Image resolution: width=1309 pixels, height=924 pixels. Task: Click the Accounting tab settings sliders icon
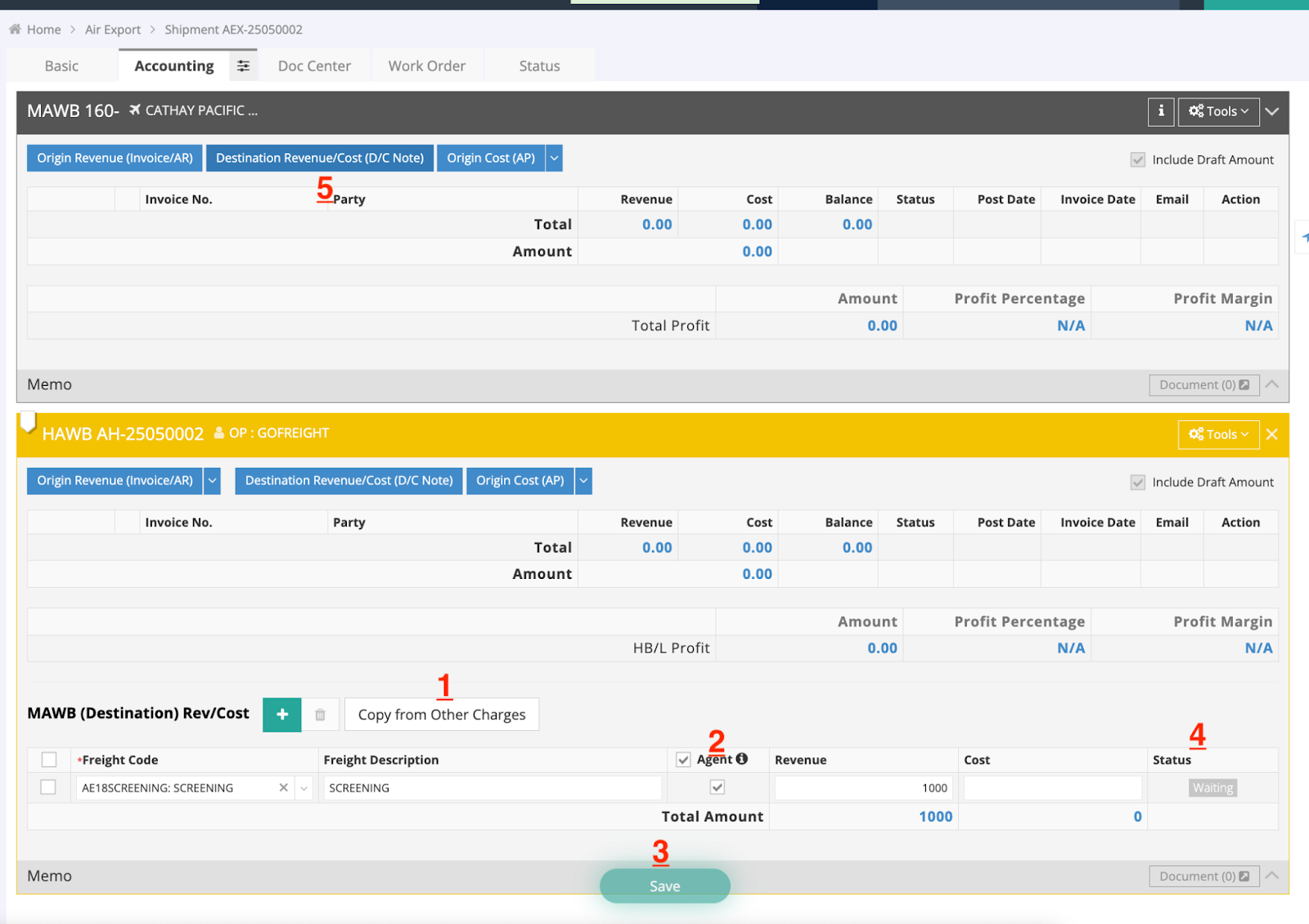[x=243, y=66]
